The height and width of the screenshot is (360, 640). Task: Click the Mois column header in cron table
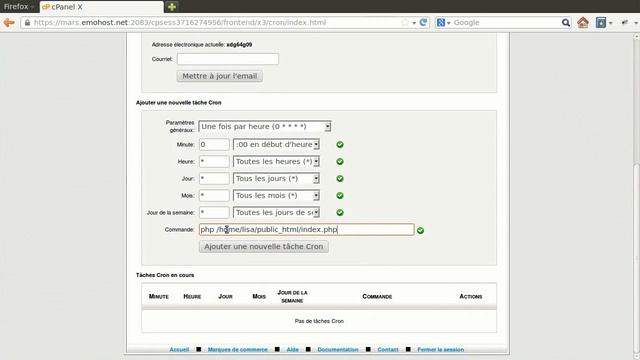259,296
